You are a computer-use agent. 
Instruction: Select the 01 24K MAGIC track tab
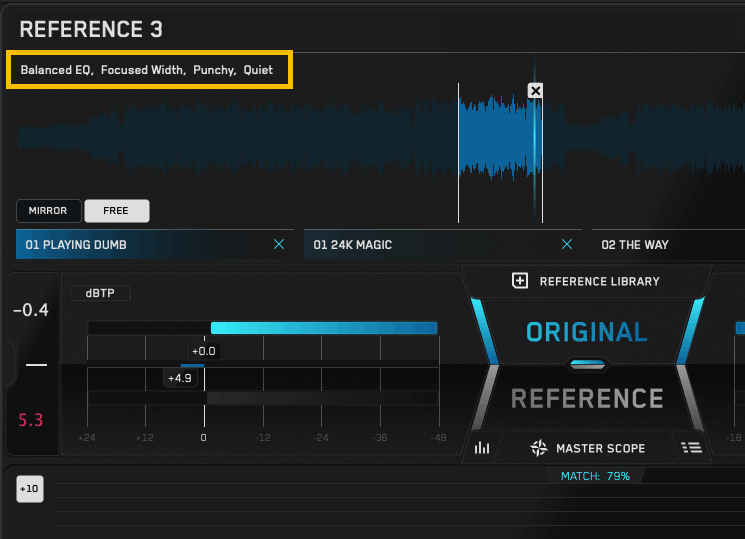tap(442, 244)
